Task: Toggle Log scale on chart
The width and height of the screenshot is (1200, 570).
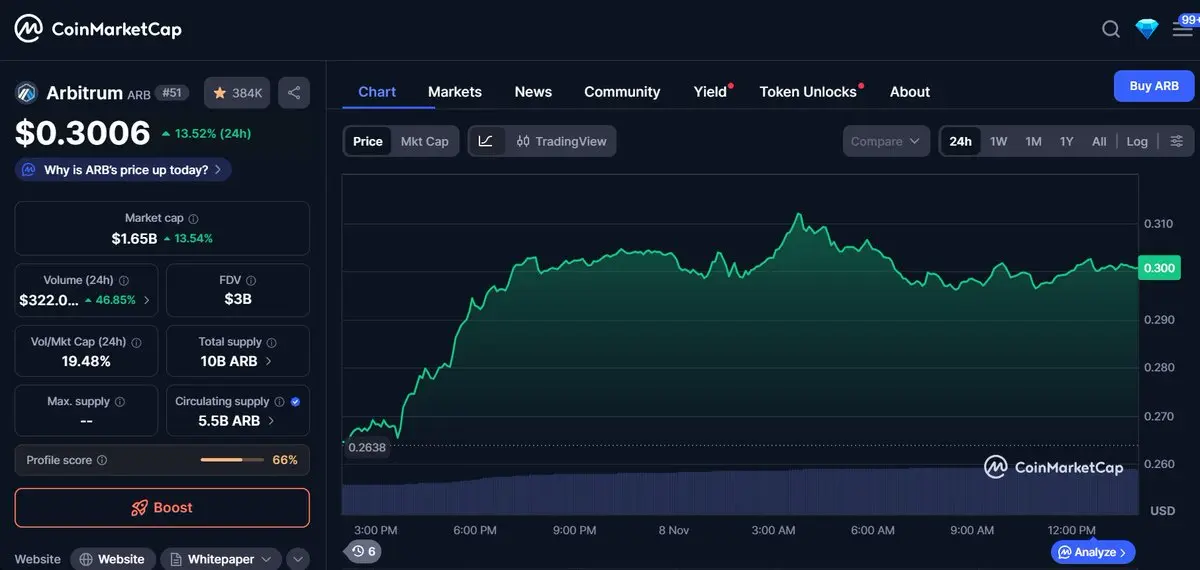Action: [1137, 141]
